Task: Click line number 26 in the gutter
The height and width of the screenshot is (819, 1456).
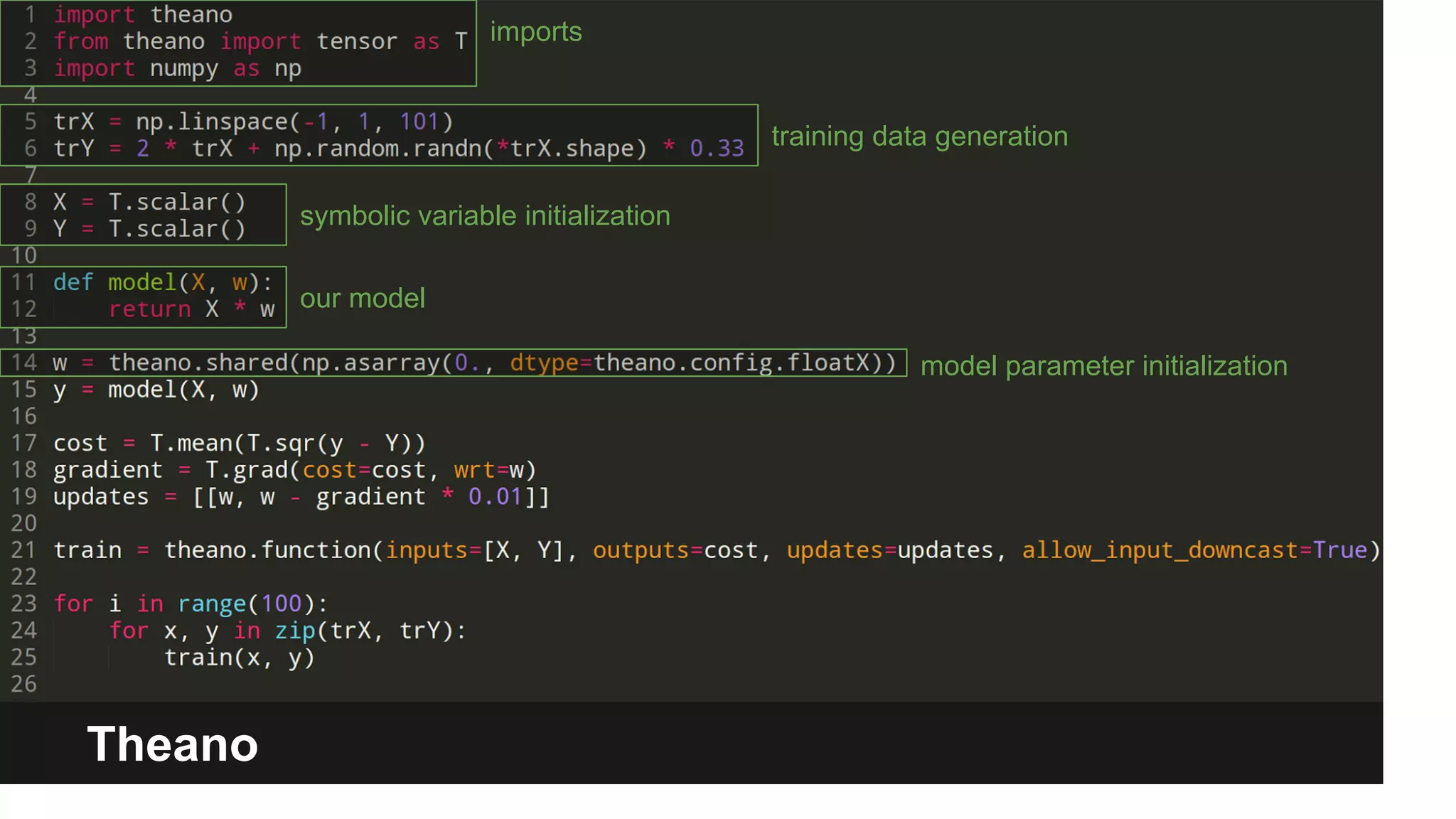Action: coord(23,685)
